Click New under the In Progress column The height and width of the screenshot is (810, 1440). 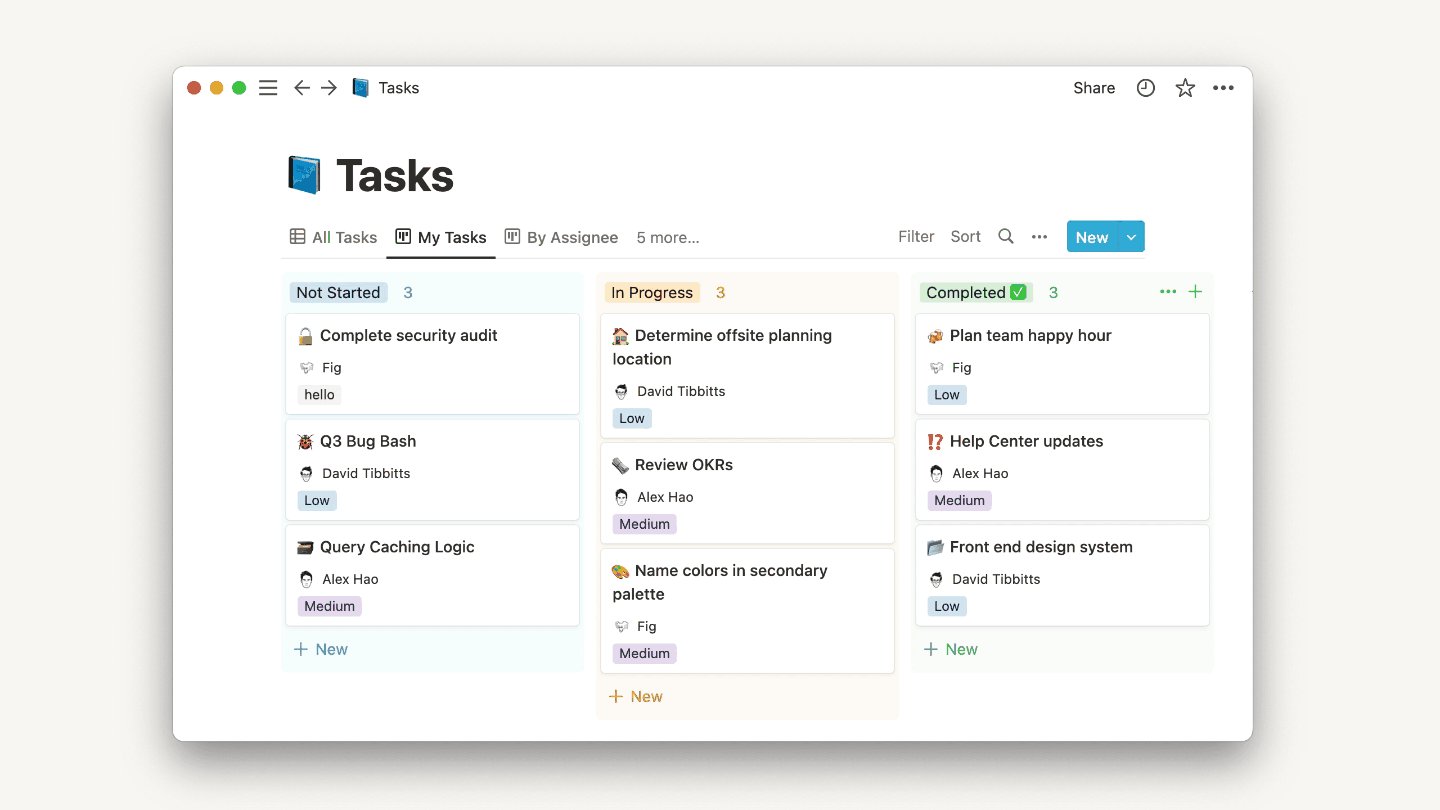pyautogui.click(x=636, y=696)
